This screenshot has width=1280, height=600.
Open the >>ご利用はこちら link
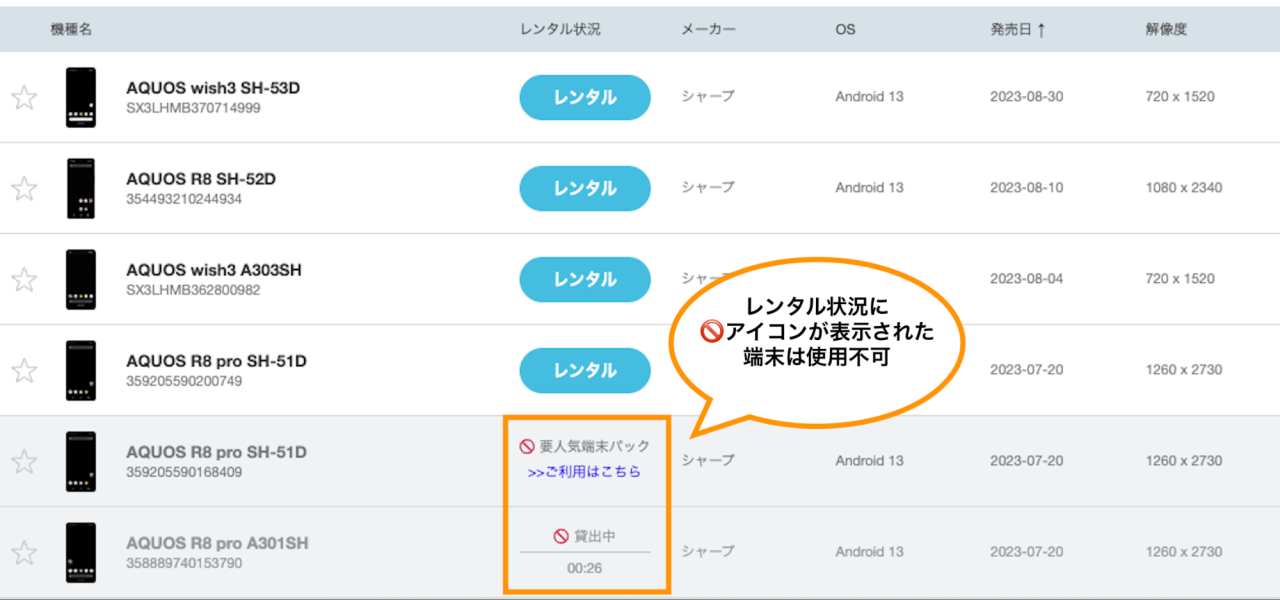585,472
